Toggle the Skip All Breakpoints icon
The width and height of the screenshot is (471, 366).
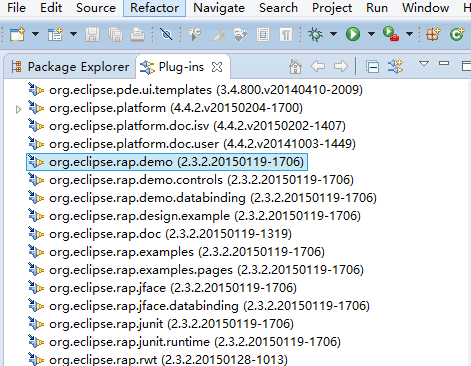point(166,34)
